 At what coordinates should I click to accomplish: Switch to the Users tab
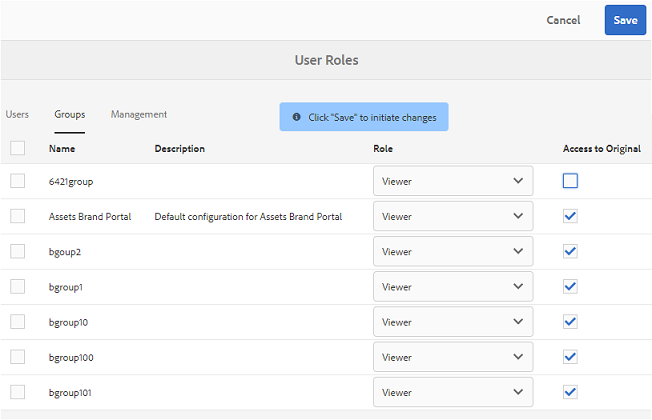click(17, 115)
